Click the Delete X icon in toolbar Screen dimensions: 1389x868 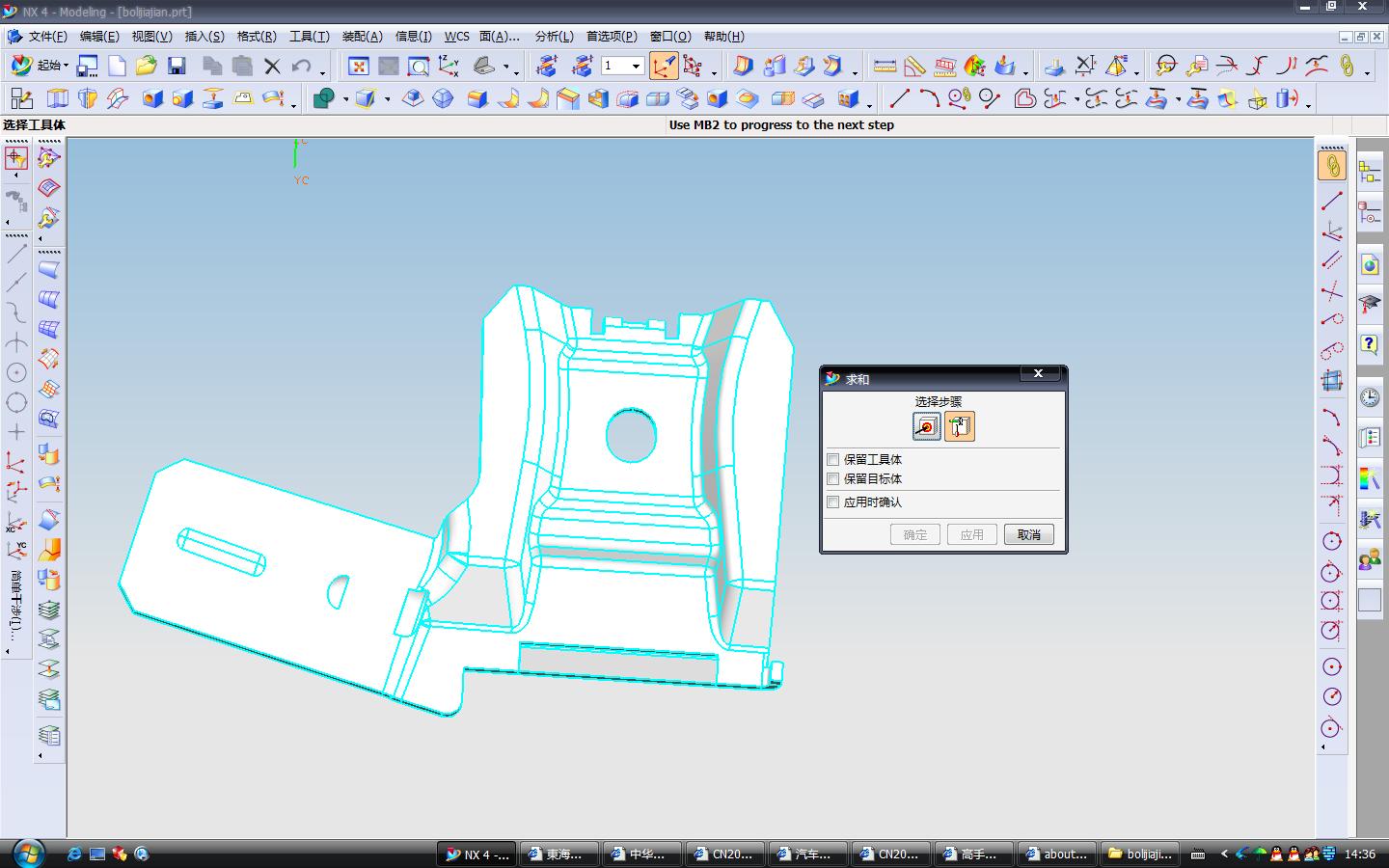pyautogui.click(x=272, y=66)
